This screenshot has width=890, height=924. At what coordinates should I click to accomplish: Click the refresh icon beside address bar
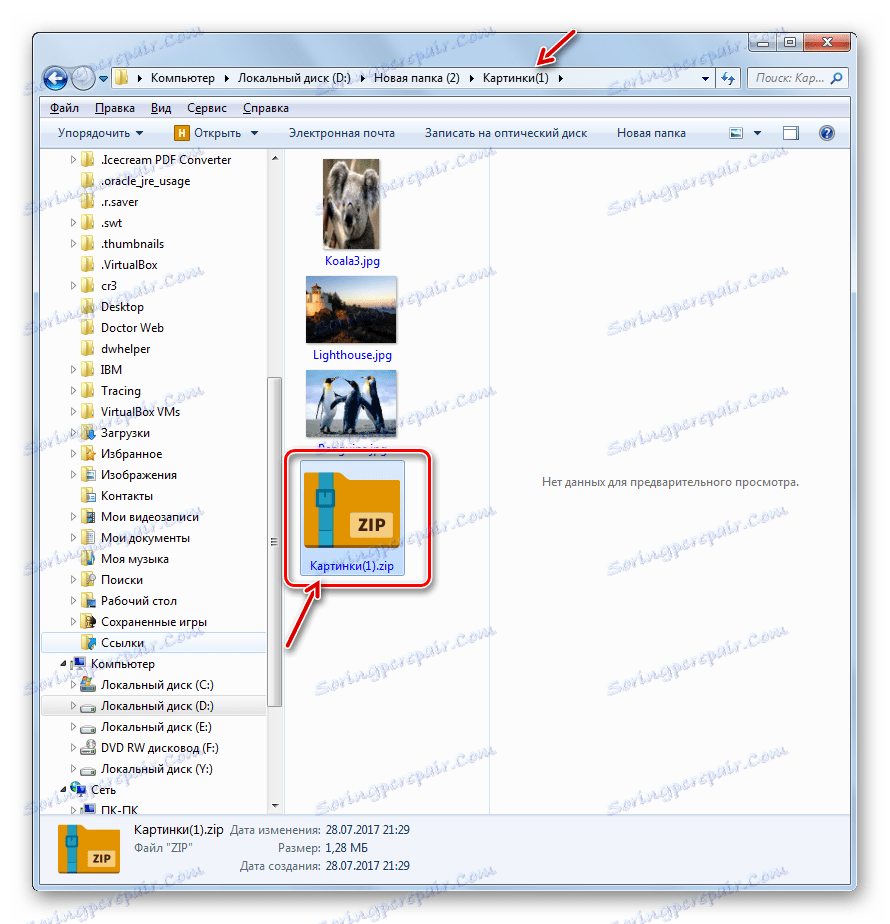pyautogui.click(x=728, y=78)
